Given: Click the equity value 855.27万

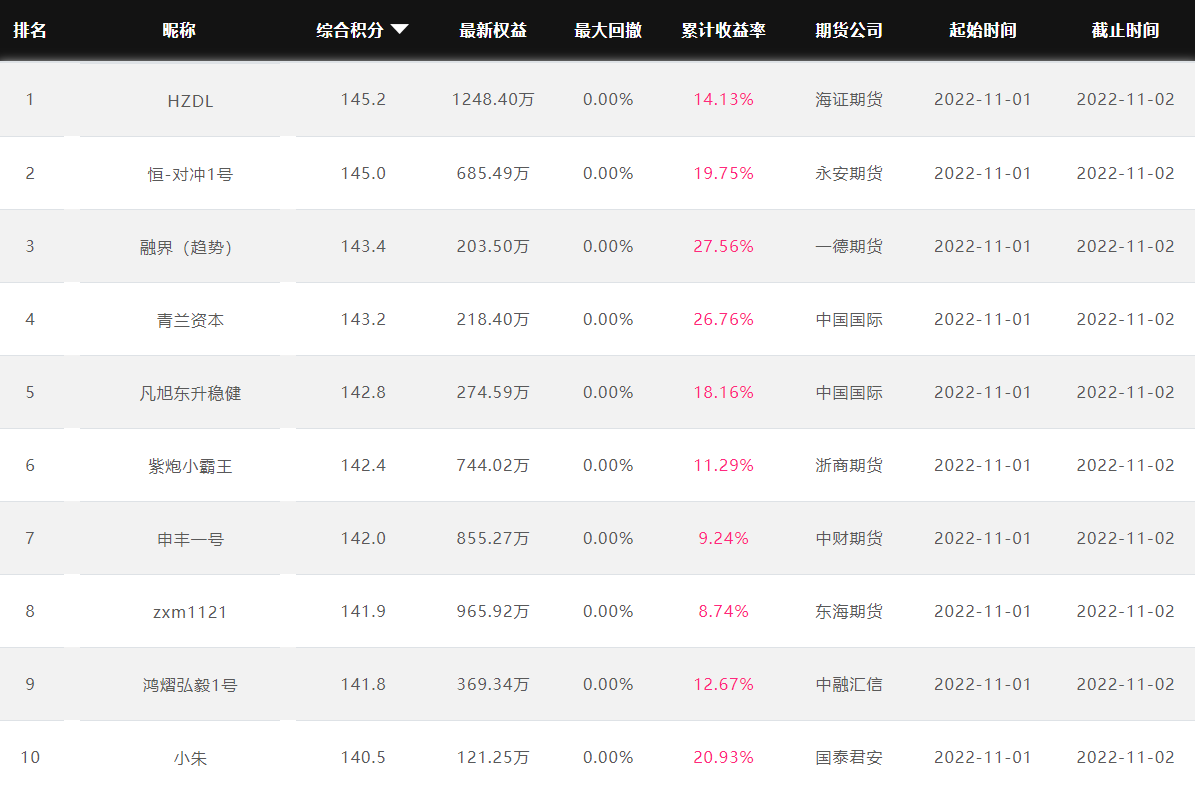Looking at the screenshot, I should pyautogui.click(x=493, y=539).
